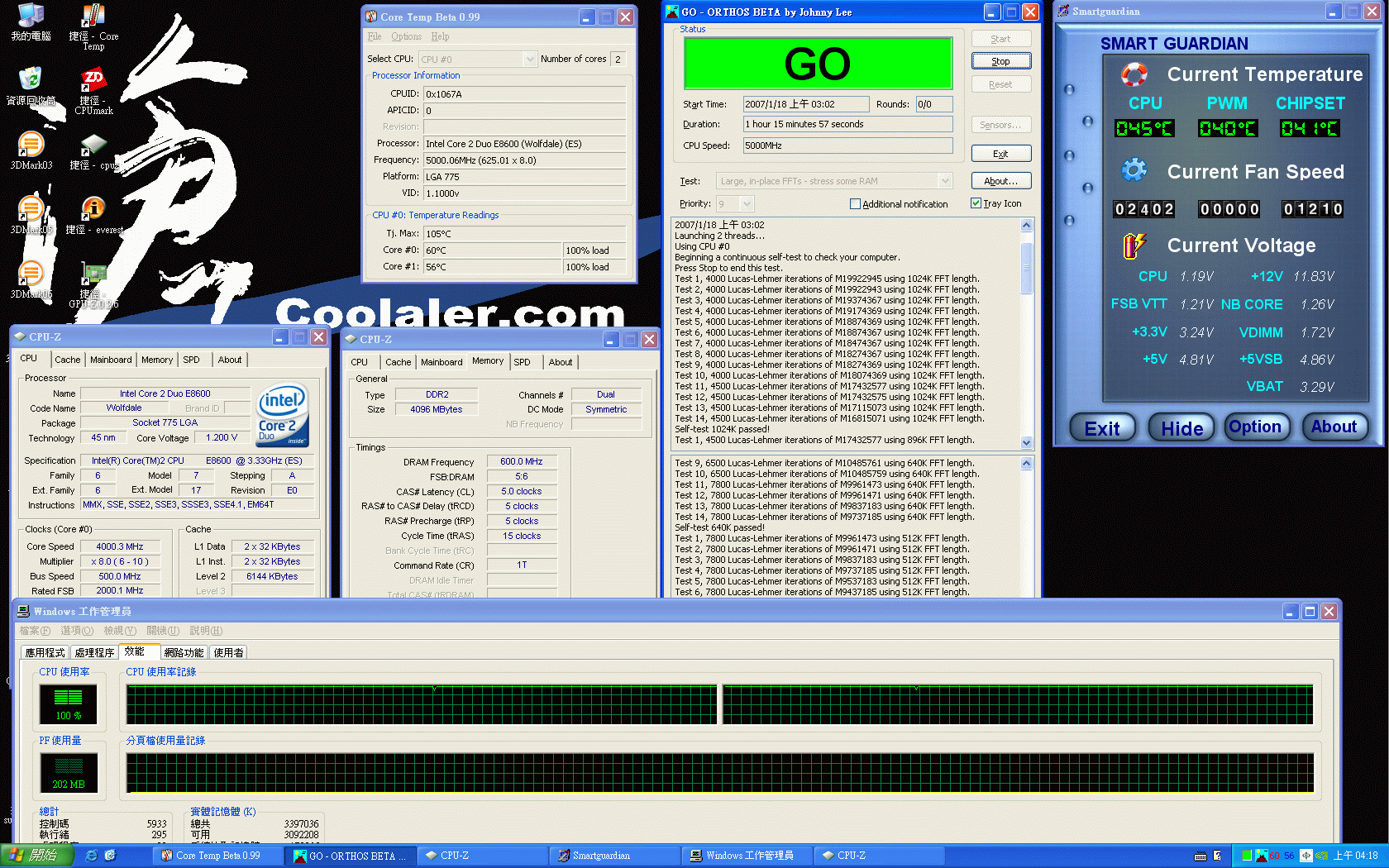Open the Select CPU dropdown in Core Temp

click(x=530, y=60)
